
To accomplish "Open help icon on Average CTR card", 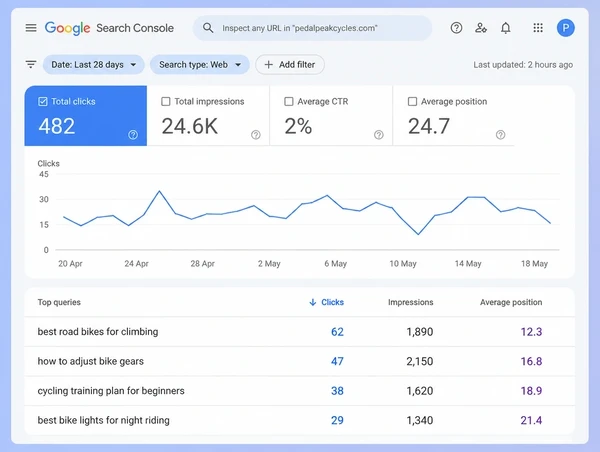I will 378,135.
